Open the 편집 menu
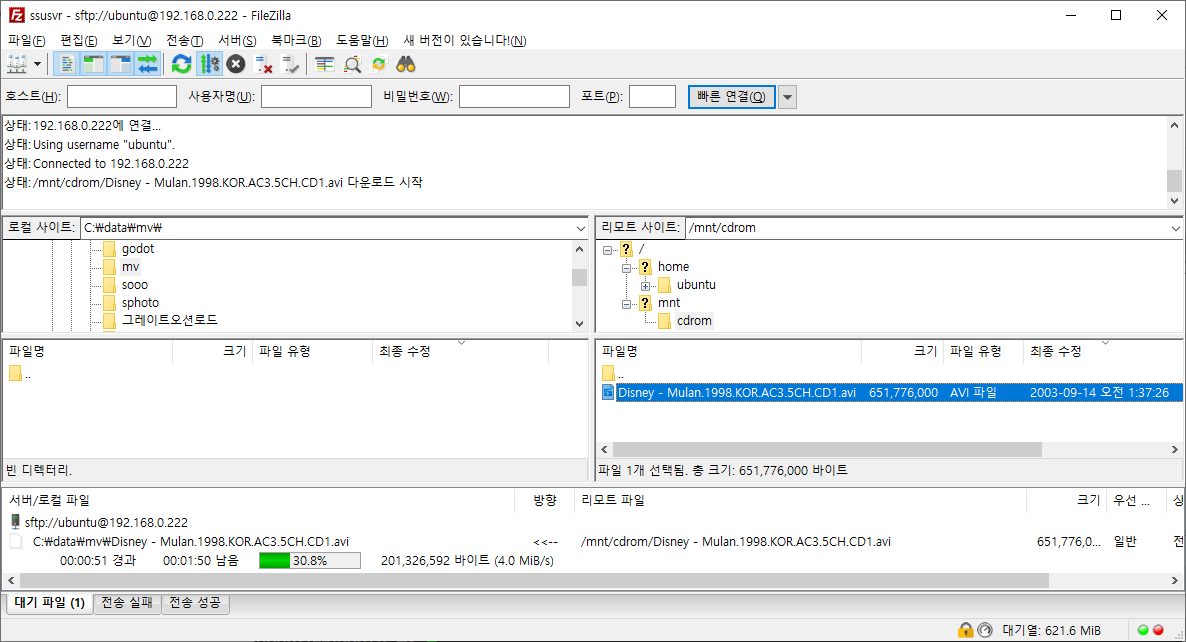The height and width of the screenshot is (642, 1186). 79,40
